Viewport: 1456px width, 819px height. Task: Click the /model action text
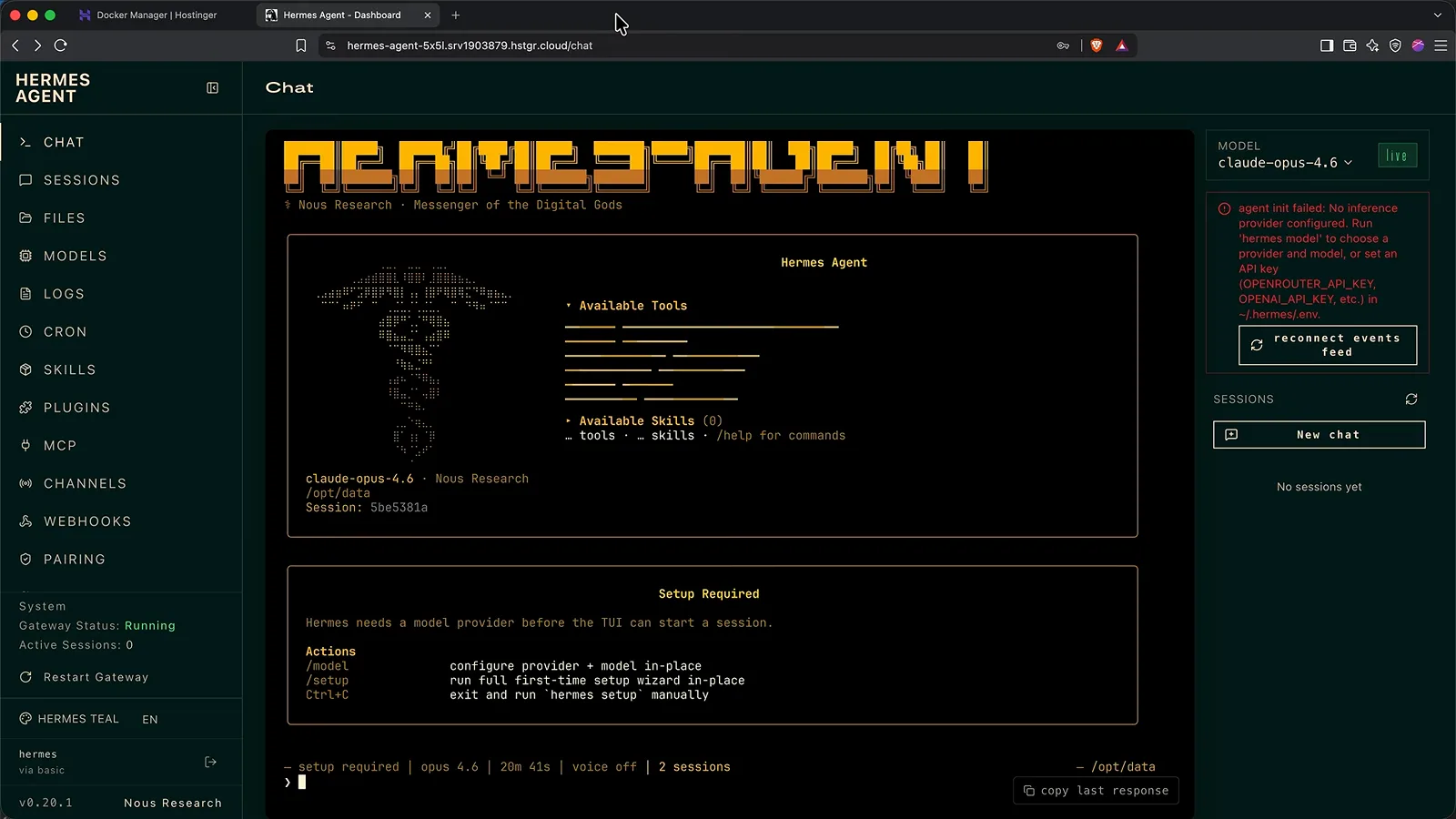click(x=327, y=666)
